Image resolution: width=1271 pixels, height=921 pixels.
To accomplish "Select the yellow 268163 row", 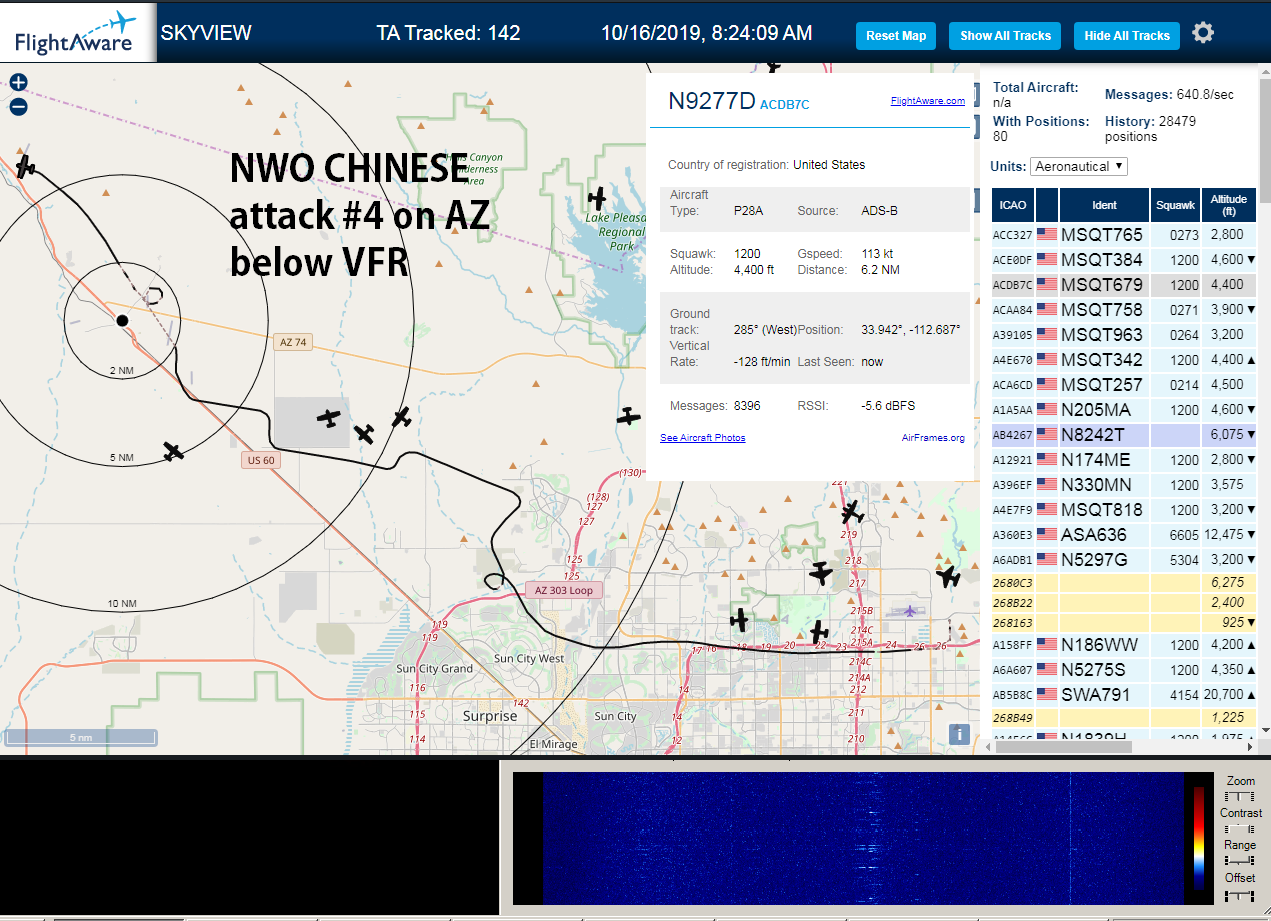I will [x=1124, y=623].
